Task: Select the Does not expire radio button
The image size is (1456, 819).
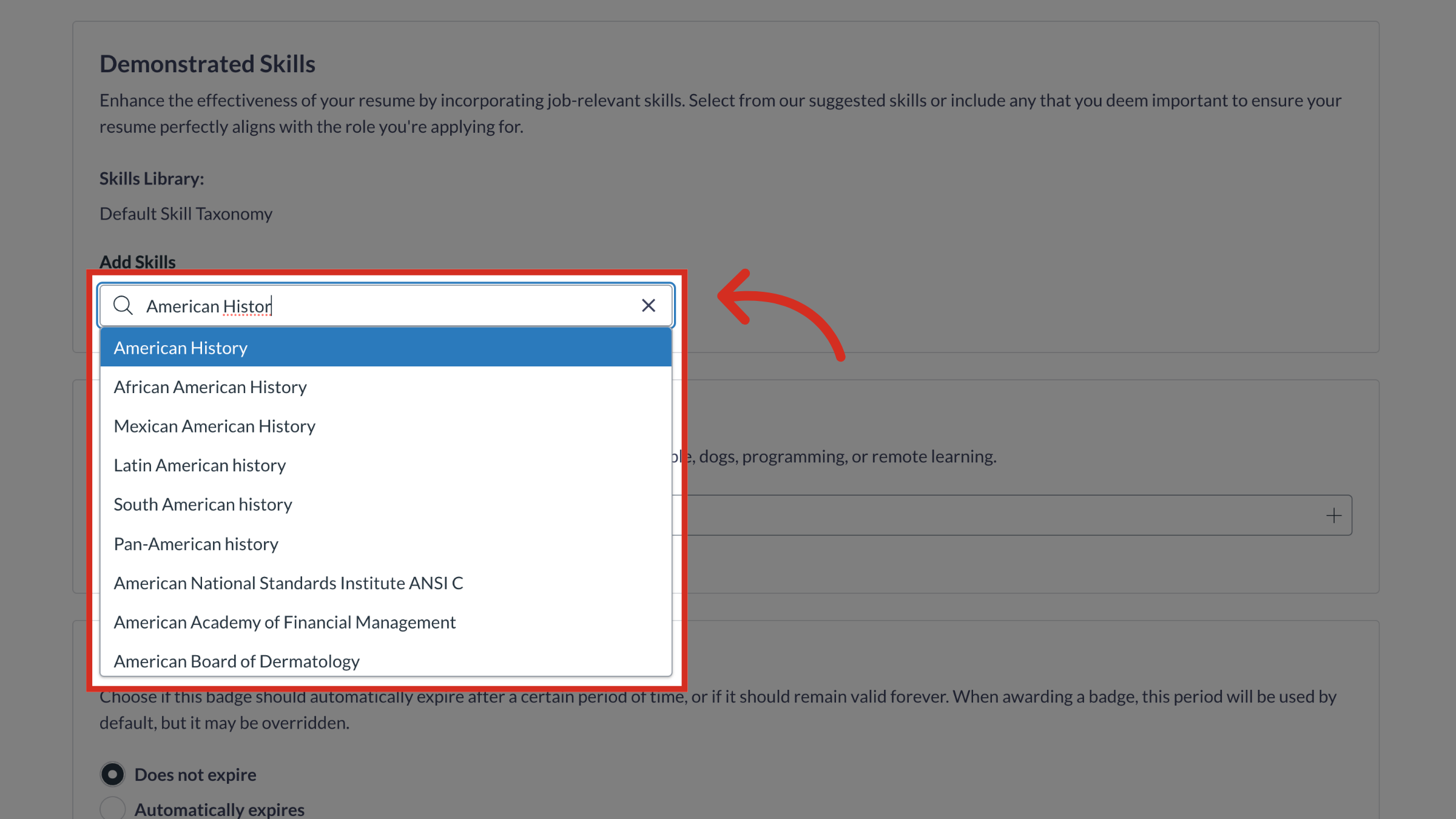Action: coord(112,774)
